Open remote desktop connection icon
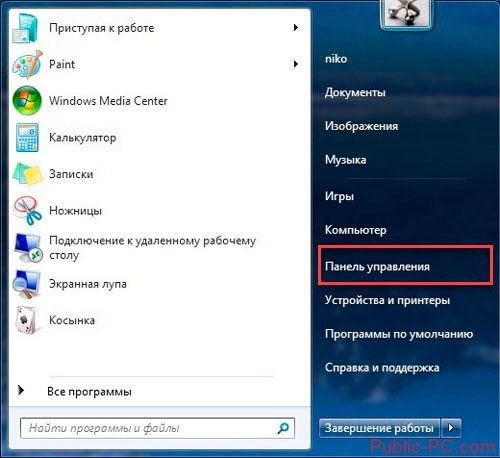The image size is (500, 458). tap(28, 248)
